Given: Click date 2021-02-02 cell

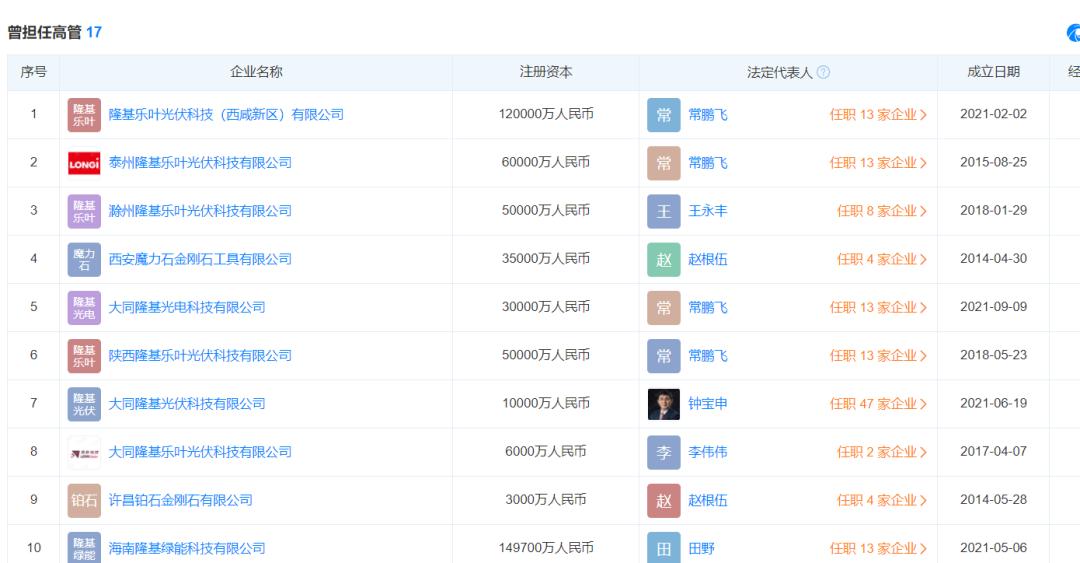Looking at the screenshot, I should pyautogui.click(x=993, y=114).
